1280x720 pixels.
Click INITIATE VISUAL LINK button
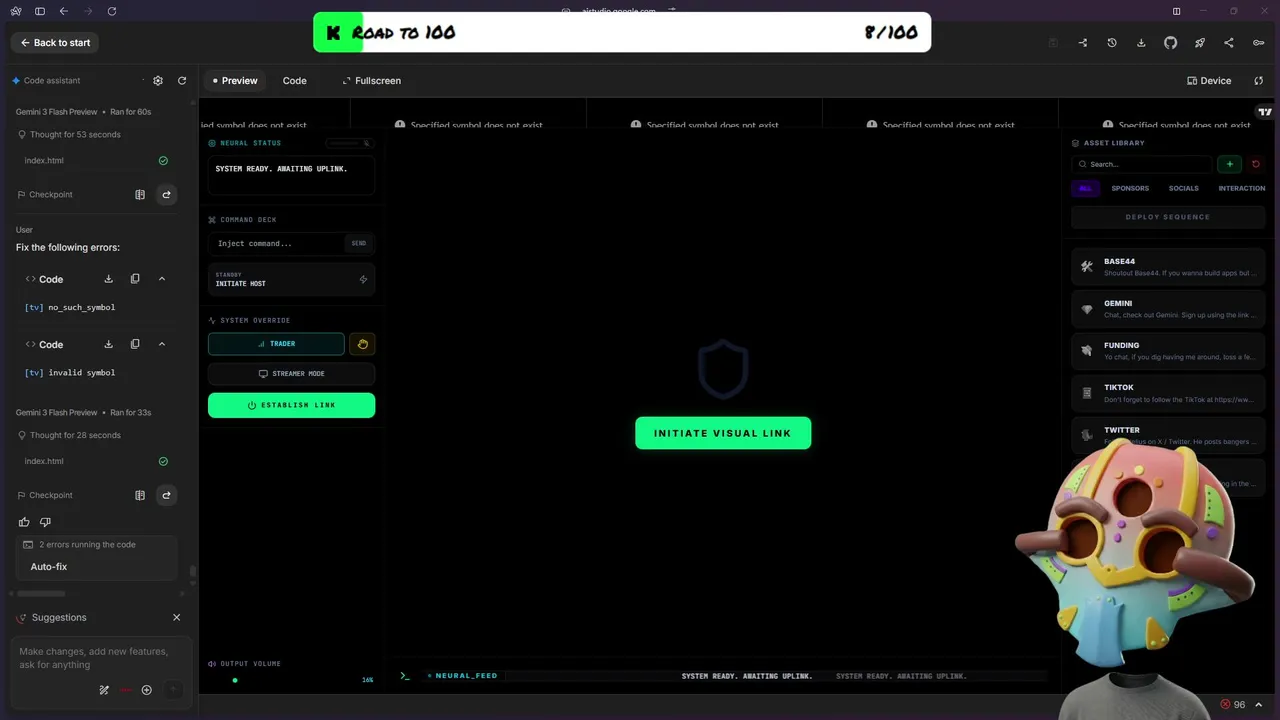723,433
